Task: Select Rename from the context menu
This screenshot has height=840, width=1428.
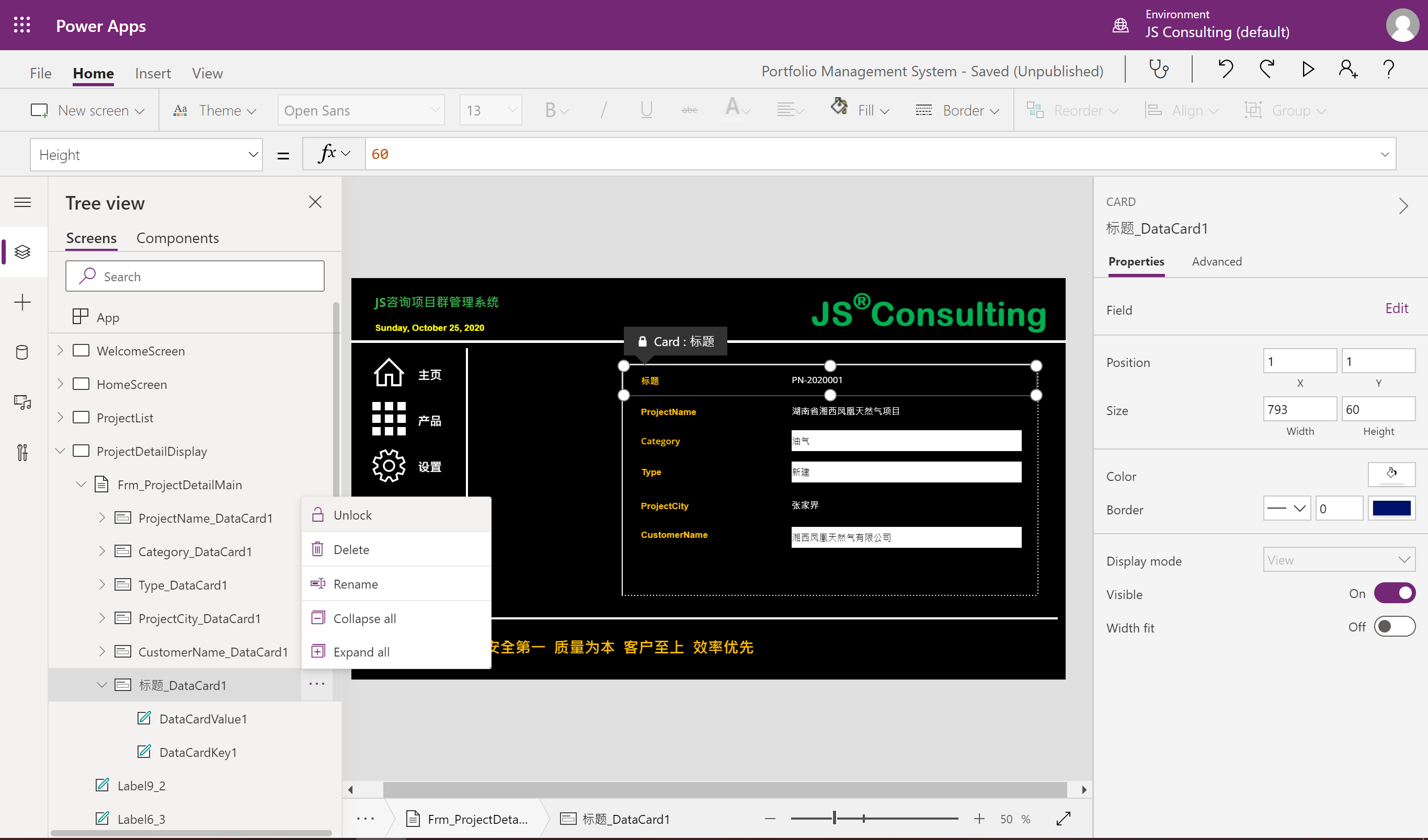Action: click(396, 584)
